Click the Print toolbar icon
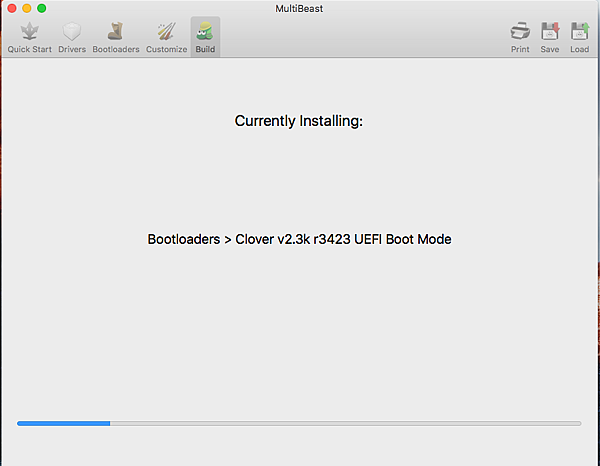 tap(520, 31)
